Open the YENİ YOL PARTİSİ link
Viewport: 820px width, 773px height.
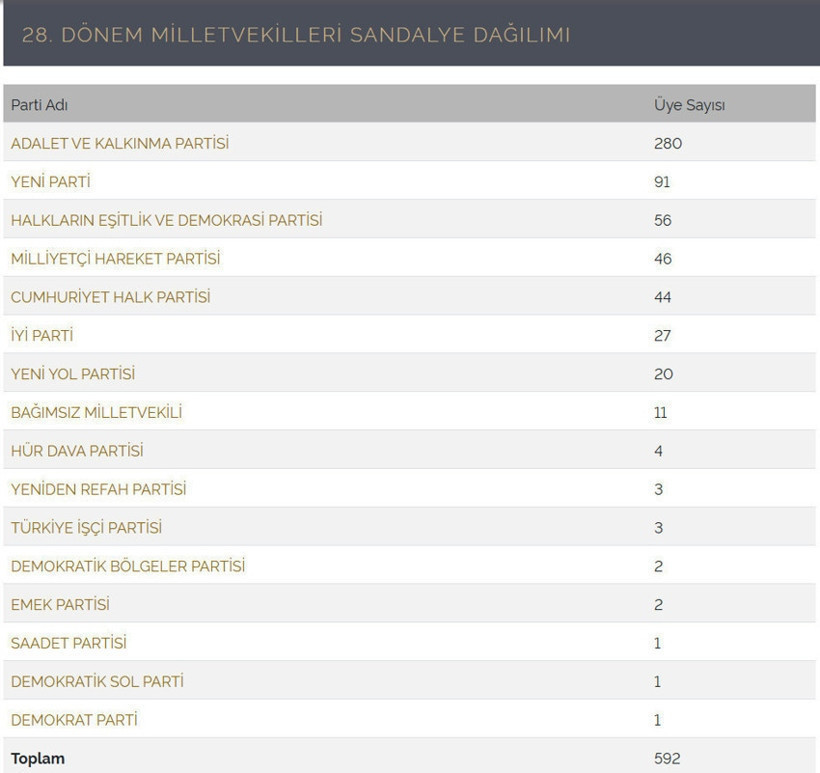click(73, 374)
